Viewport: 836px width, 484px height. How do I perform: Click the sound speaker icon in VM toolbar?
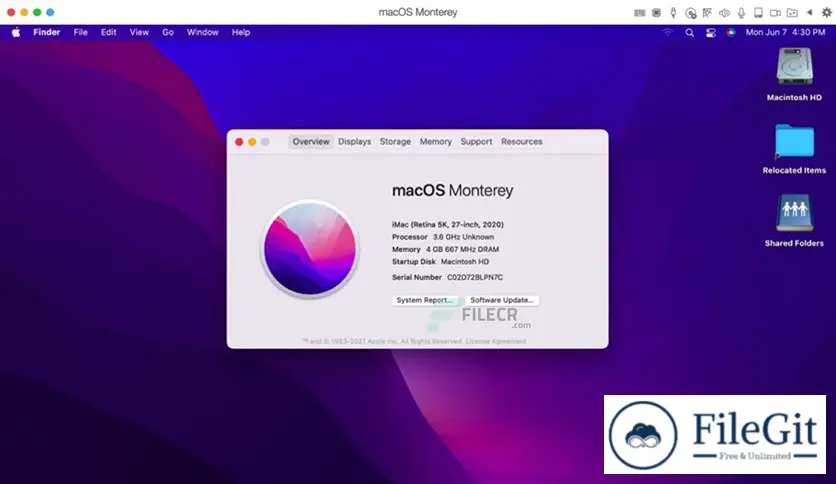(x=724, y=12)
